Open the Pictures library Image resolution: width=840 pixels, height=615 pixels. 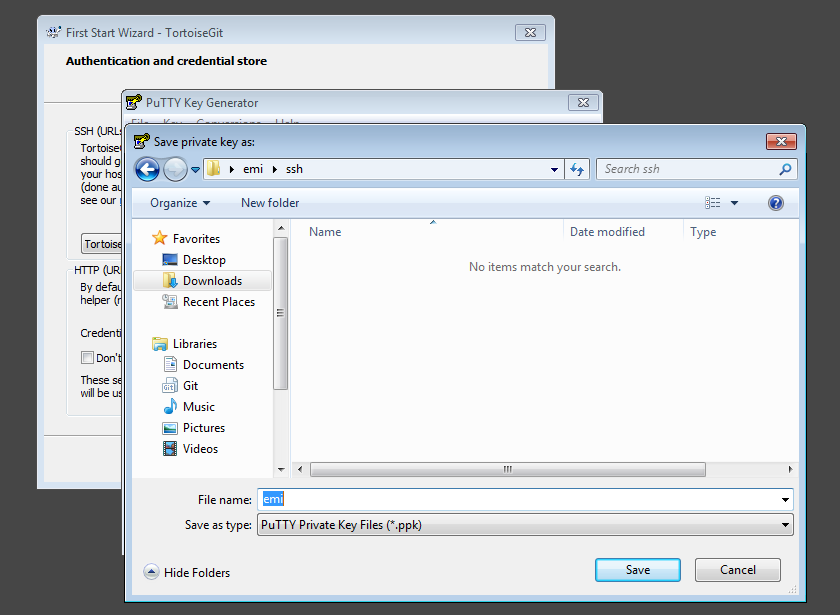click(194, 428)
